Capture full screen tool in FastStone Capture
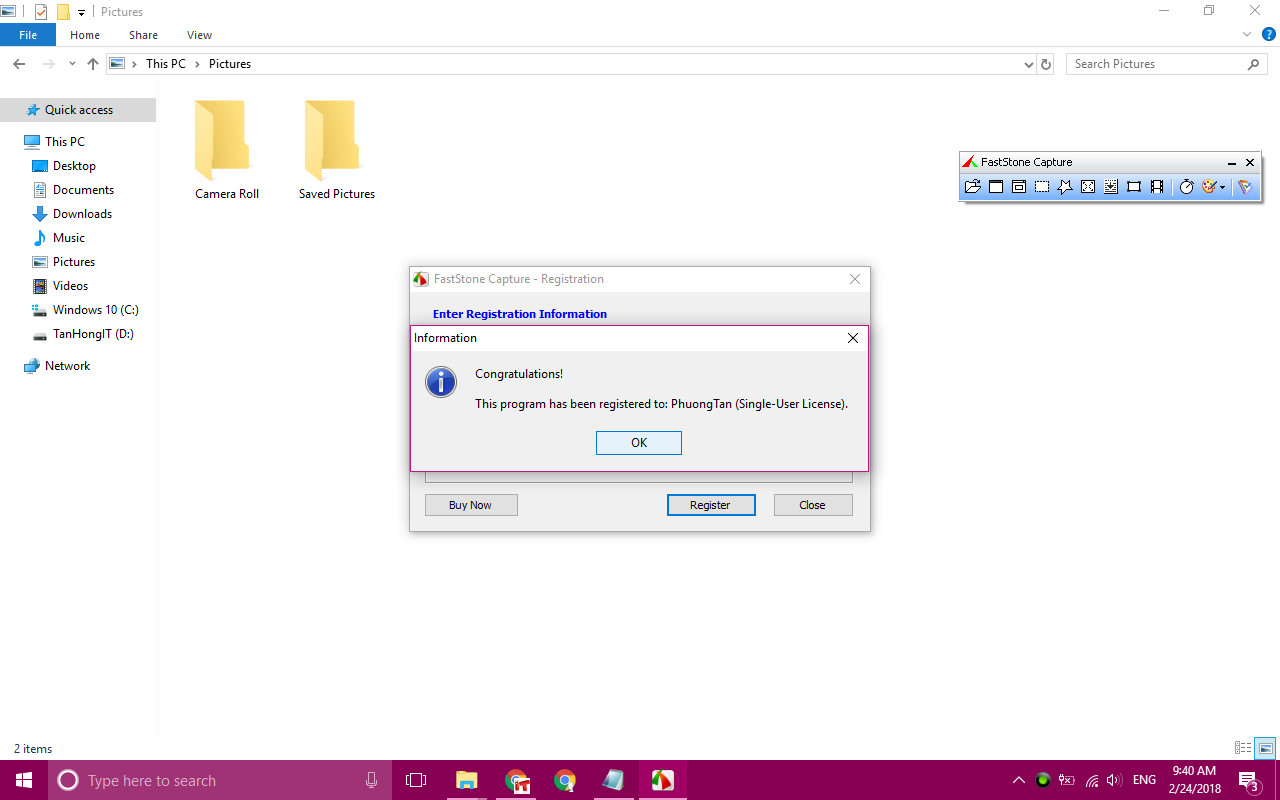This screenshot has height=800, width=1280. 1088,187
